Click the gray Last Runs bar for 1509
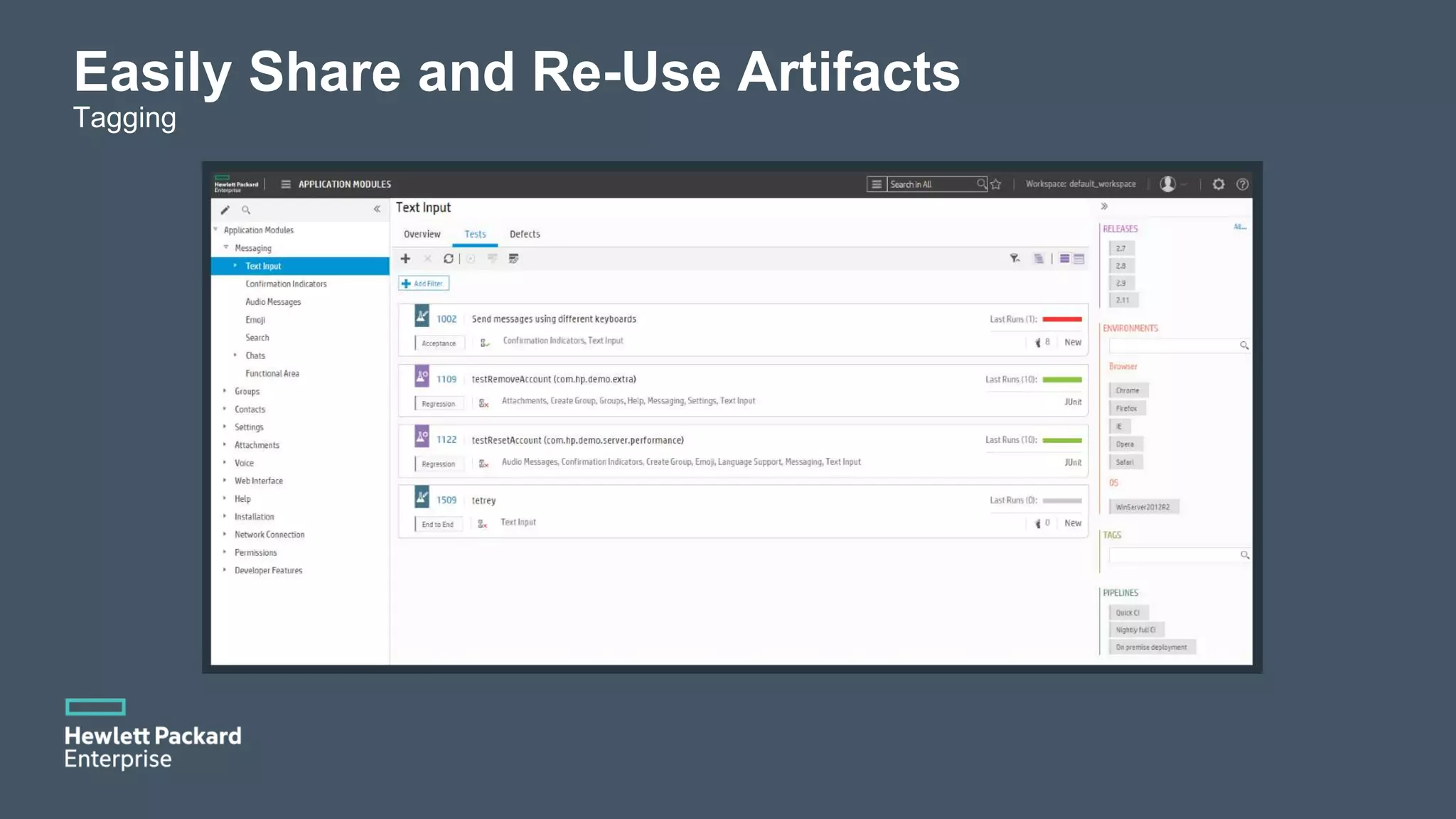The width and height of the screenshot is (1456, 819). click(x=1062, y=500)
